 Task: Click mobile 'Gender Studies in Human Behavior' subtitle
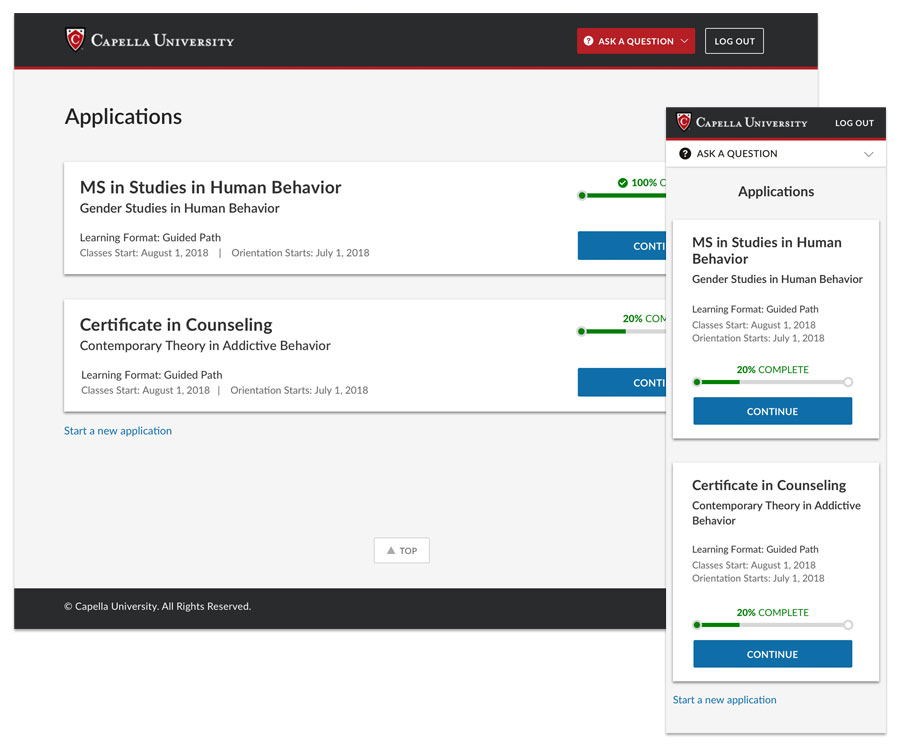(777, 279)
